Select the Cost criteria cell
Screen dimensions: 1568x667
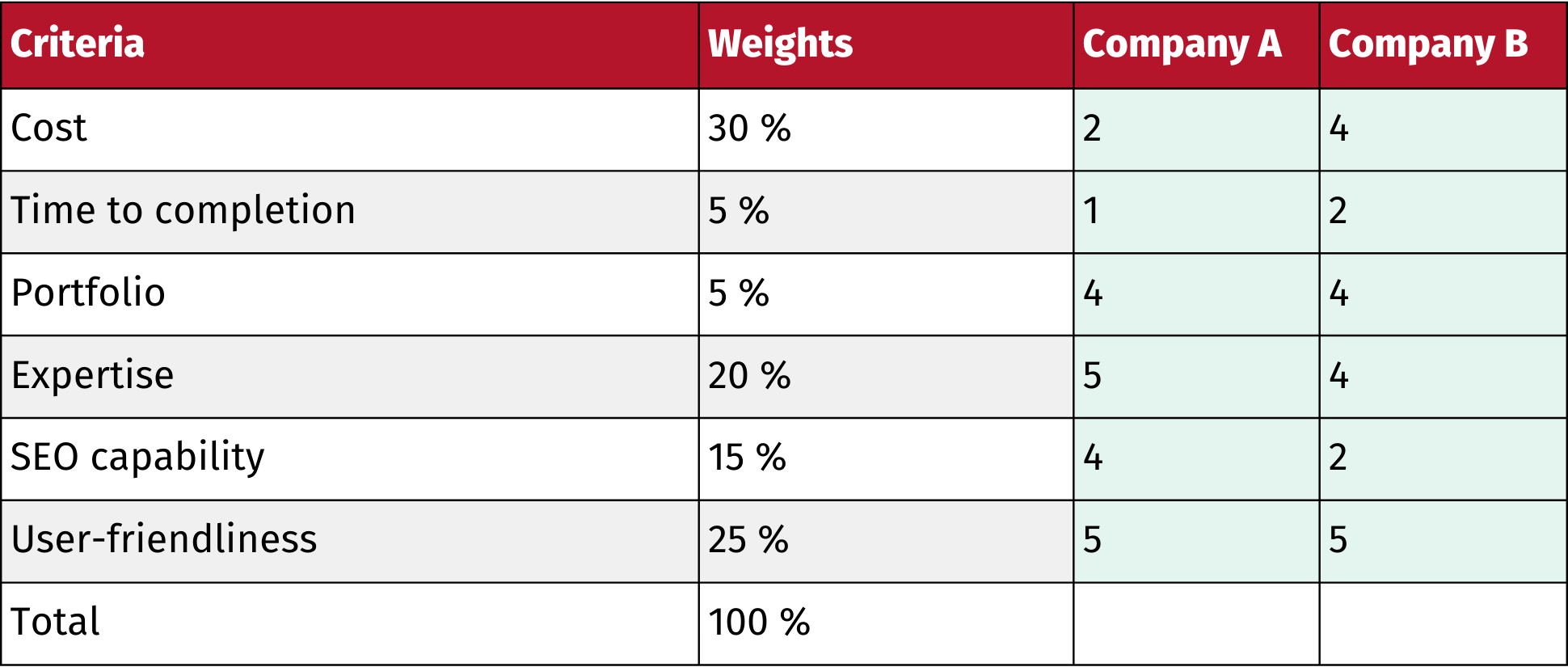350,129
